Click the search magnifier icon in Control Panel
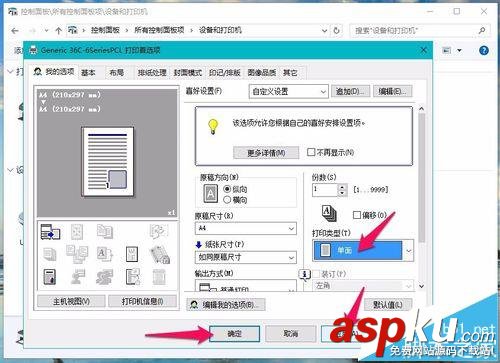This screenshot has height=363, width=500. 482,31
